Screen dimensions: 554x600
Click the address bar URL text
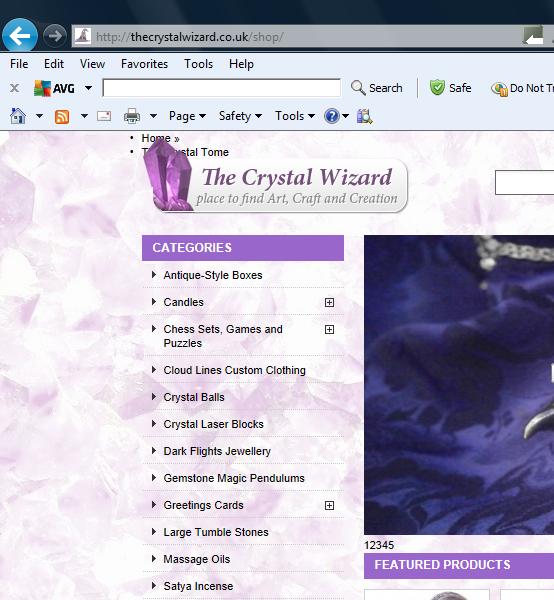(x=189, y=37)
